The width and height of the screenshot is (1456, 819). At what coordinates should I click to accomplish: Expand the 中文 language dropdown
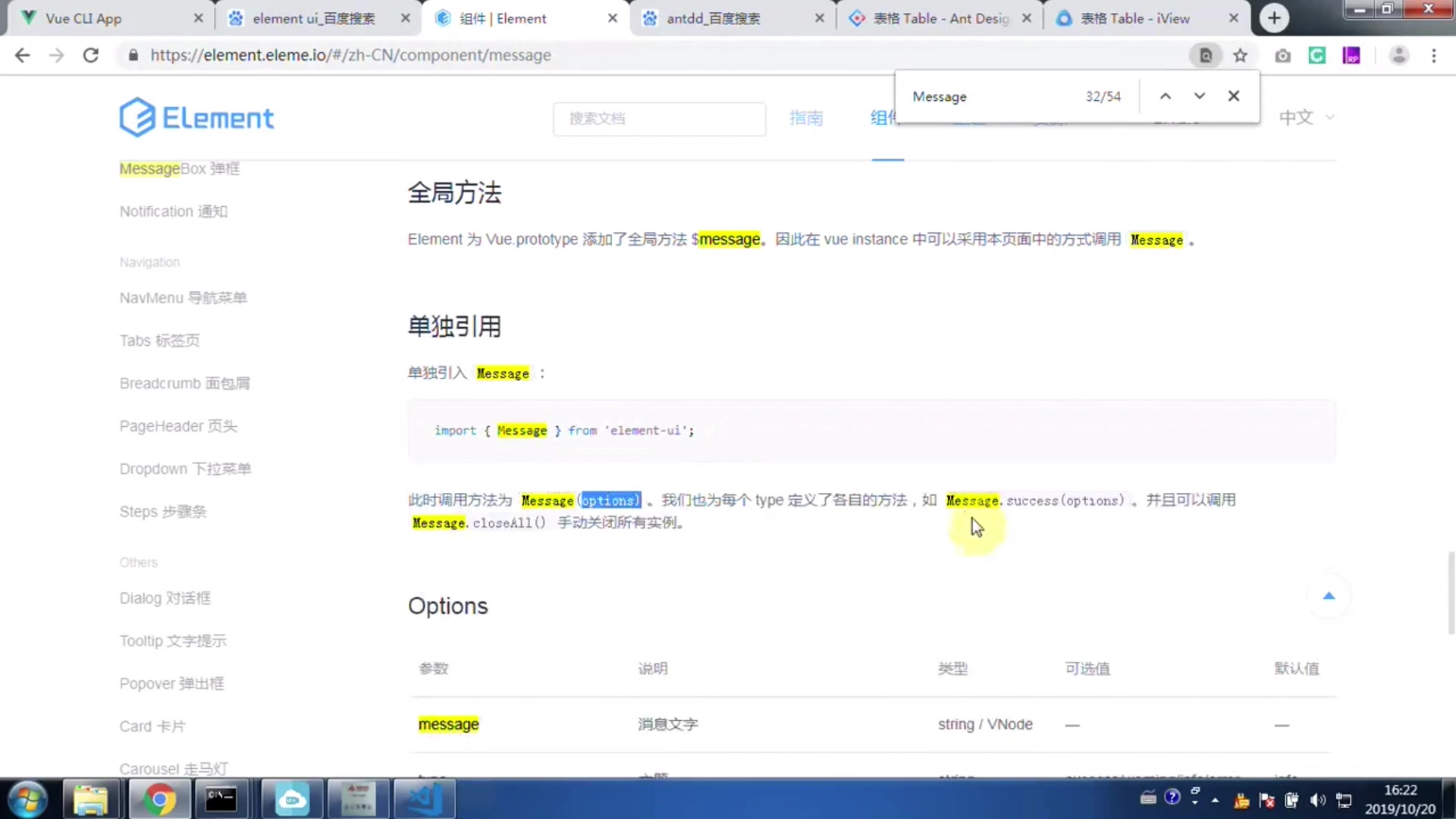click(x=1306, y=118)
